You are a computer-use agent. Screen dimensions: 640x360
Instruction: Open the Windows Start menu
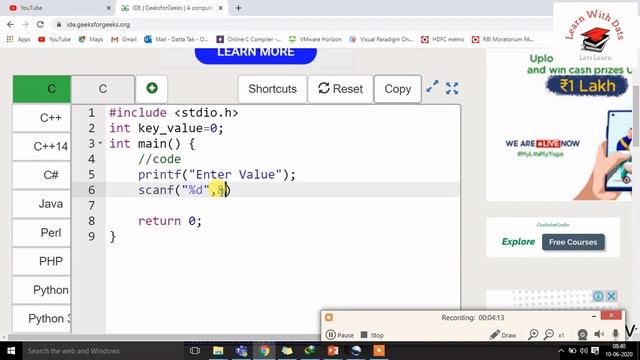[11, 351]
